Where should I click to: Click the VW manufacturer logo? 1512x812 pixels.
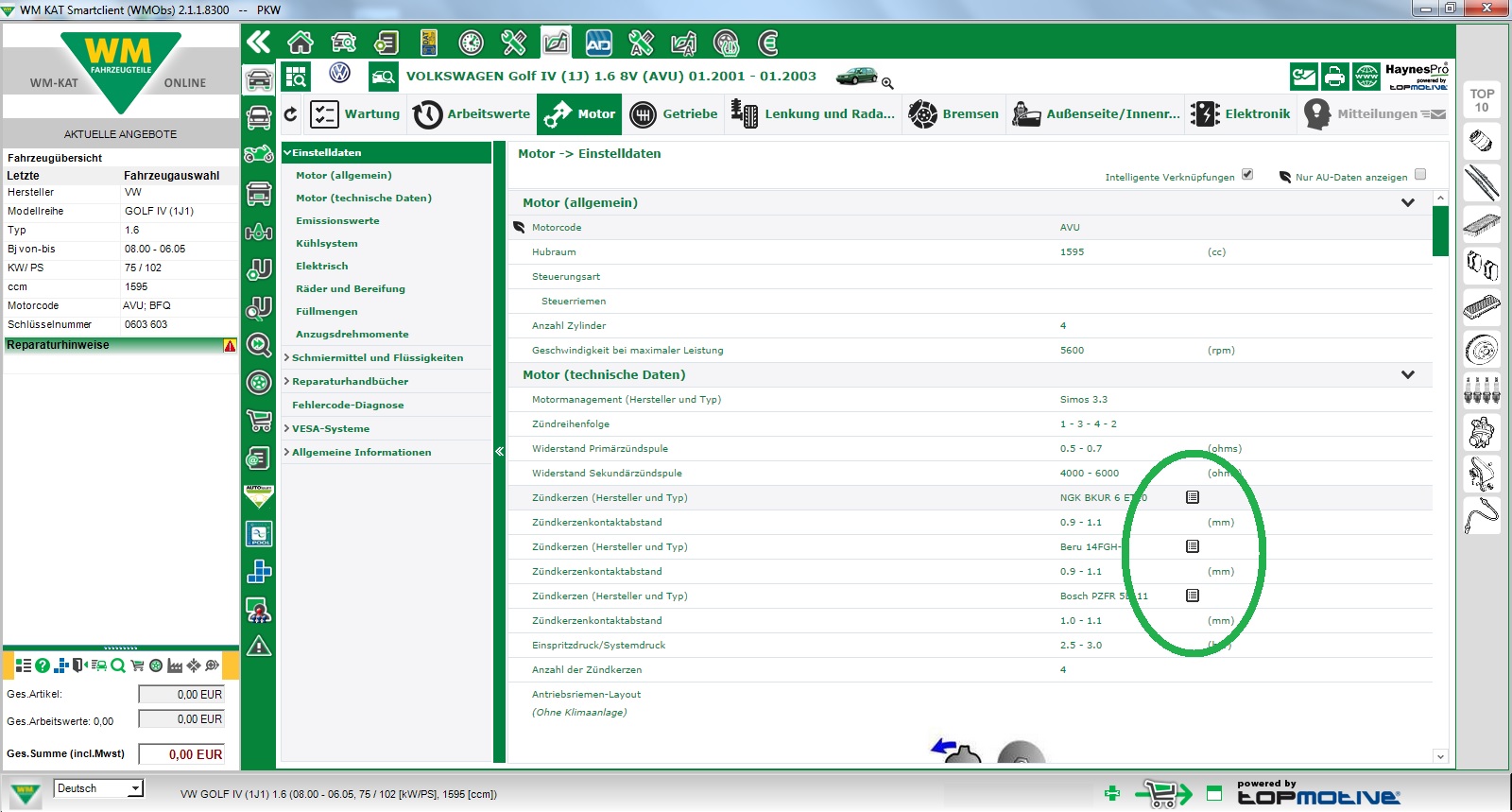(339, 74)
